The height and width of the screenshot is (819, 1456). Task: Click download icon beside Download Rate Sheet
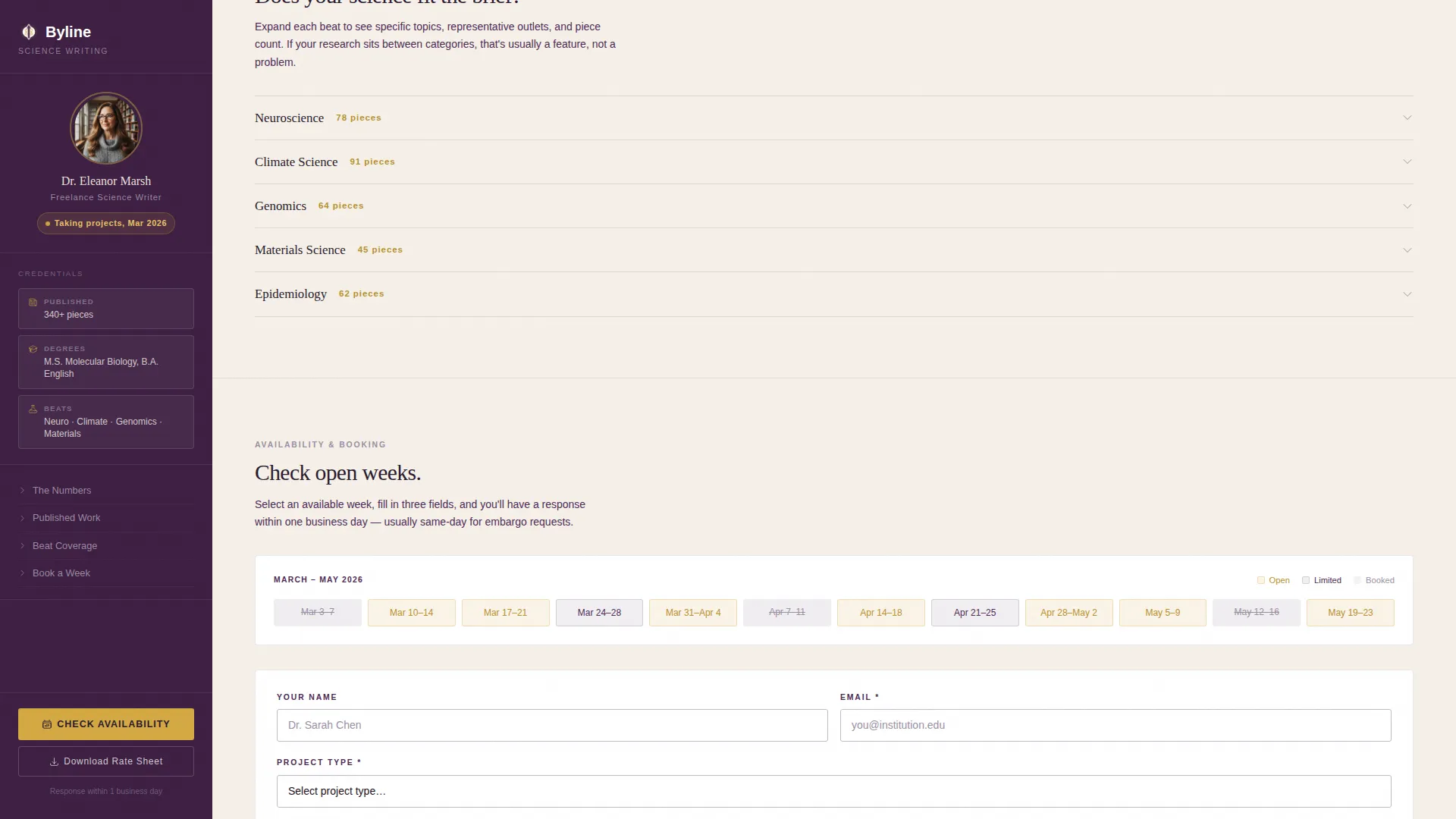(54, 761)
